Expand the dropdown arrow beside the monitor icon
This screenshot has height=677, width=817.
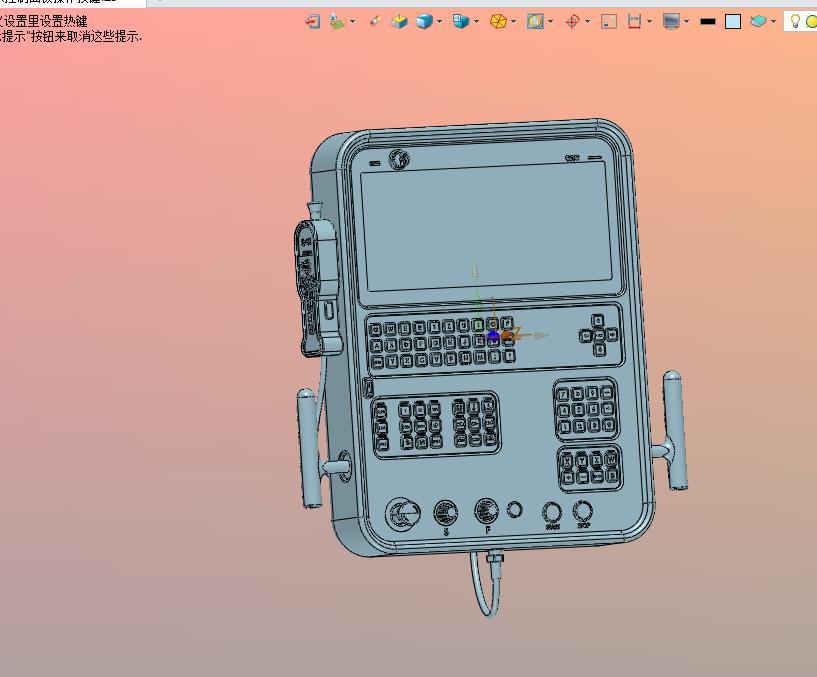tap(686, 21)
